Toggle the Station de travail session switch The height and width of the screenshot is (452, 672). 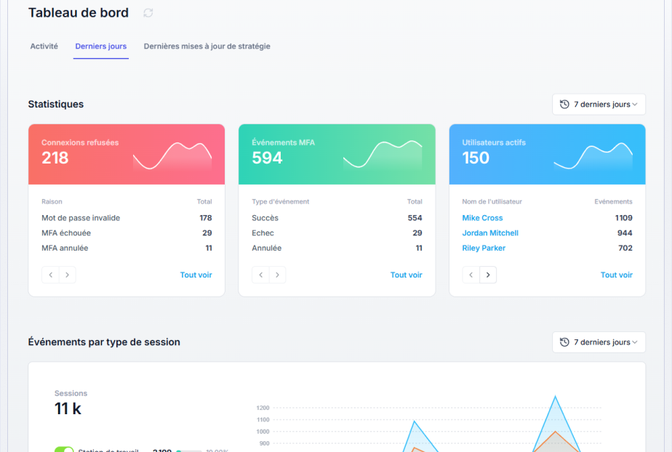64,450
